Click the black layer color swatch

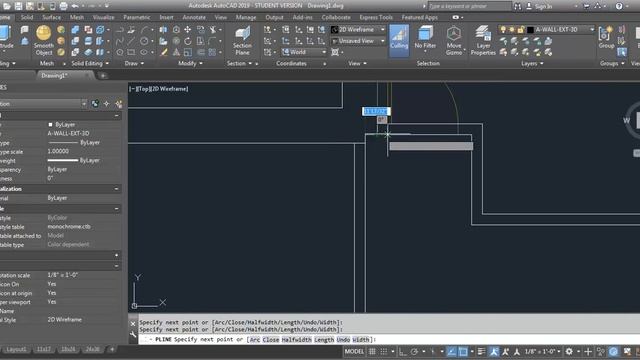(530, 29)
